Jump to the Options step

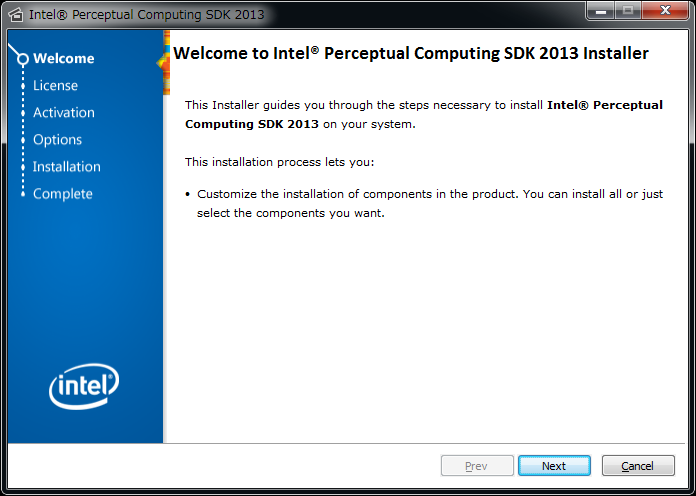coord(57,140)
